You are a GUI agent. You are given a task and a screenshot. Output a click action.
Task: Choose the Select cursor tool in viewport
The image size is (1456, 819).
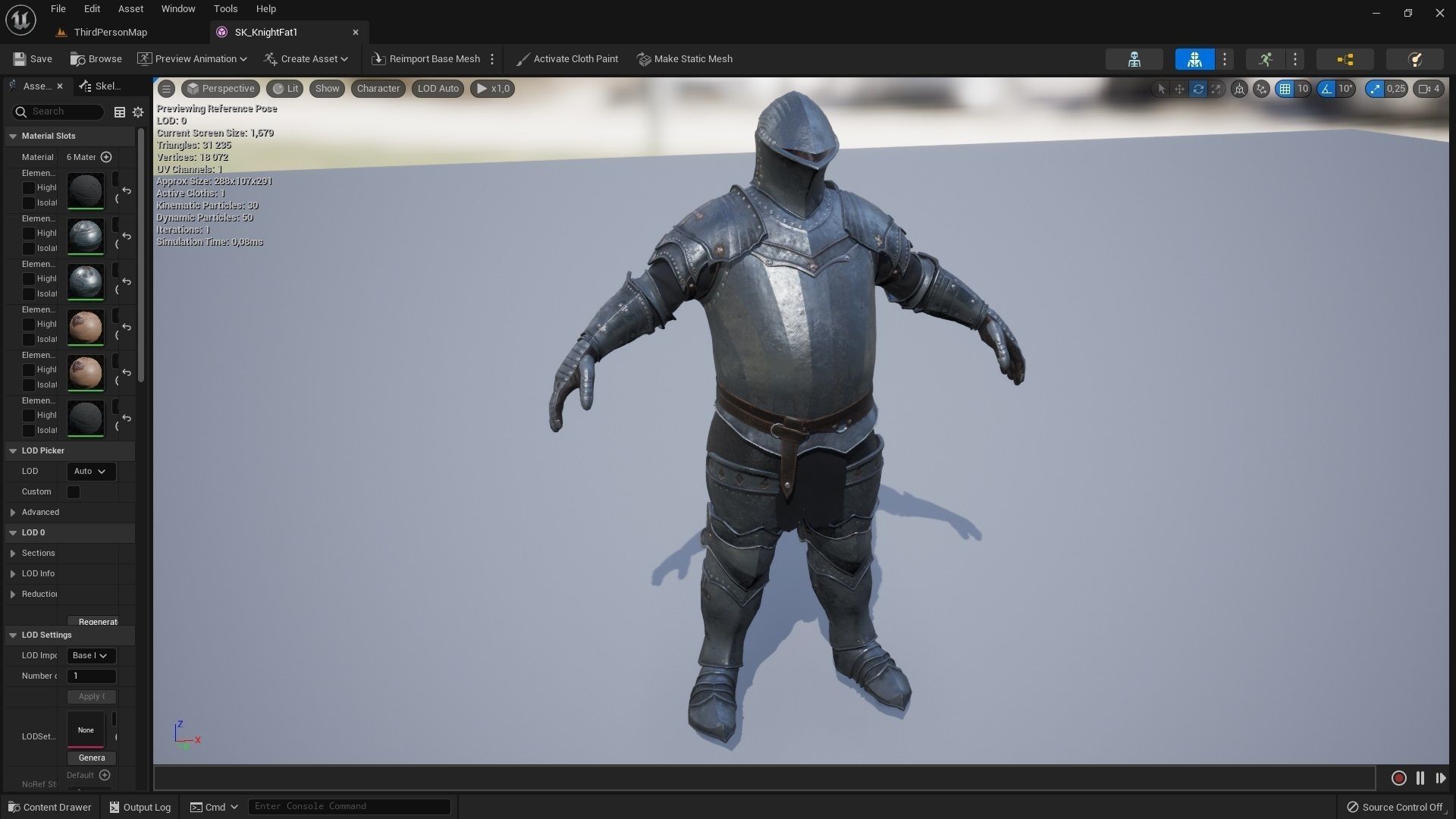coord(1161,89)
